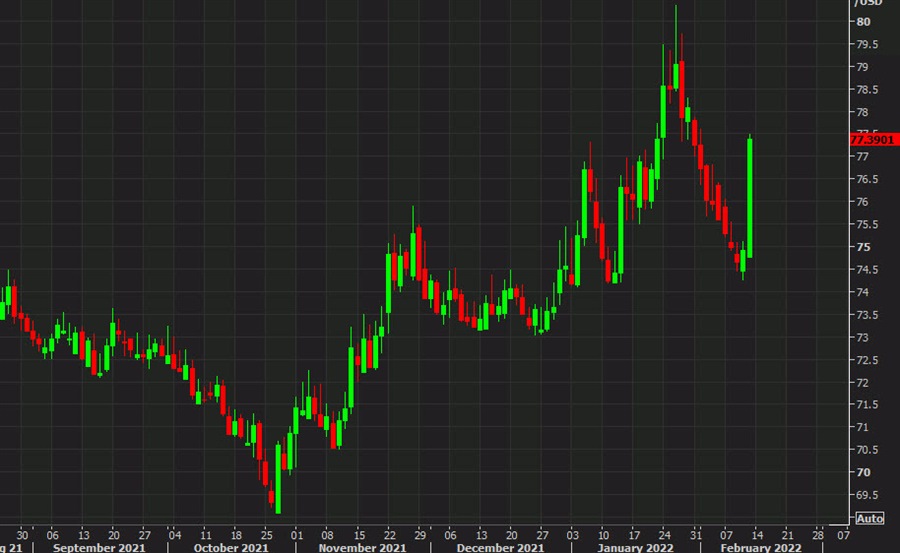
Task: Click the 74 price axis label
Action: click(862, 292)
